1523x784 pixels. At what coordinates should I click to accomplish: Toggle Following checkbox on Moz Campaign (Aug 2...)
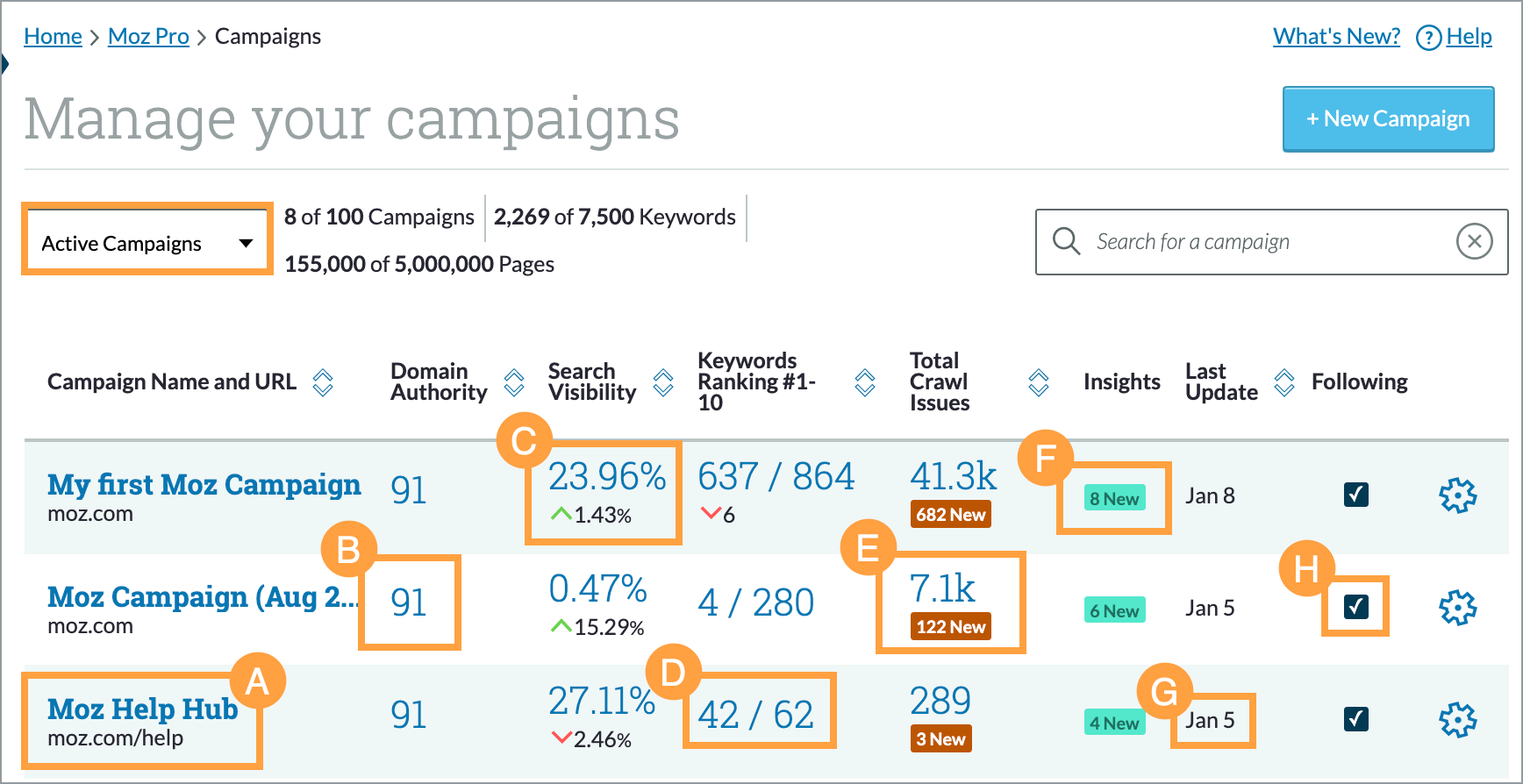point(1355,606)
